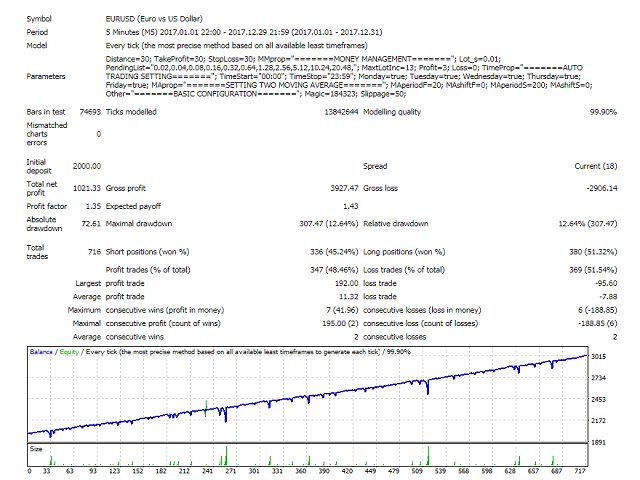Click the Balance legend label in chart
The height and width of the screenshot is (480, 640).
41,352
